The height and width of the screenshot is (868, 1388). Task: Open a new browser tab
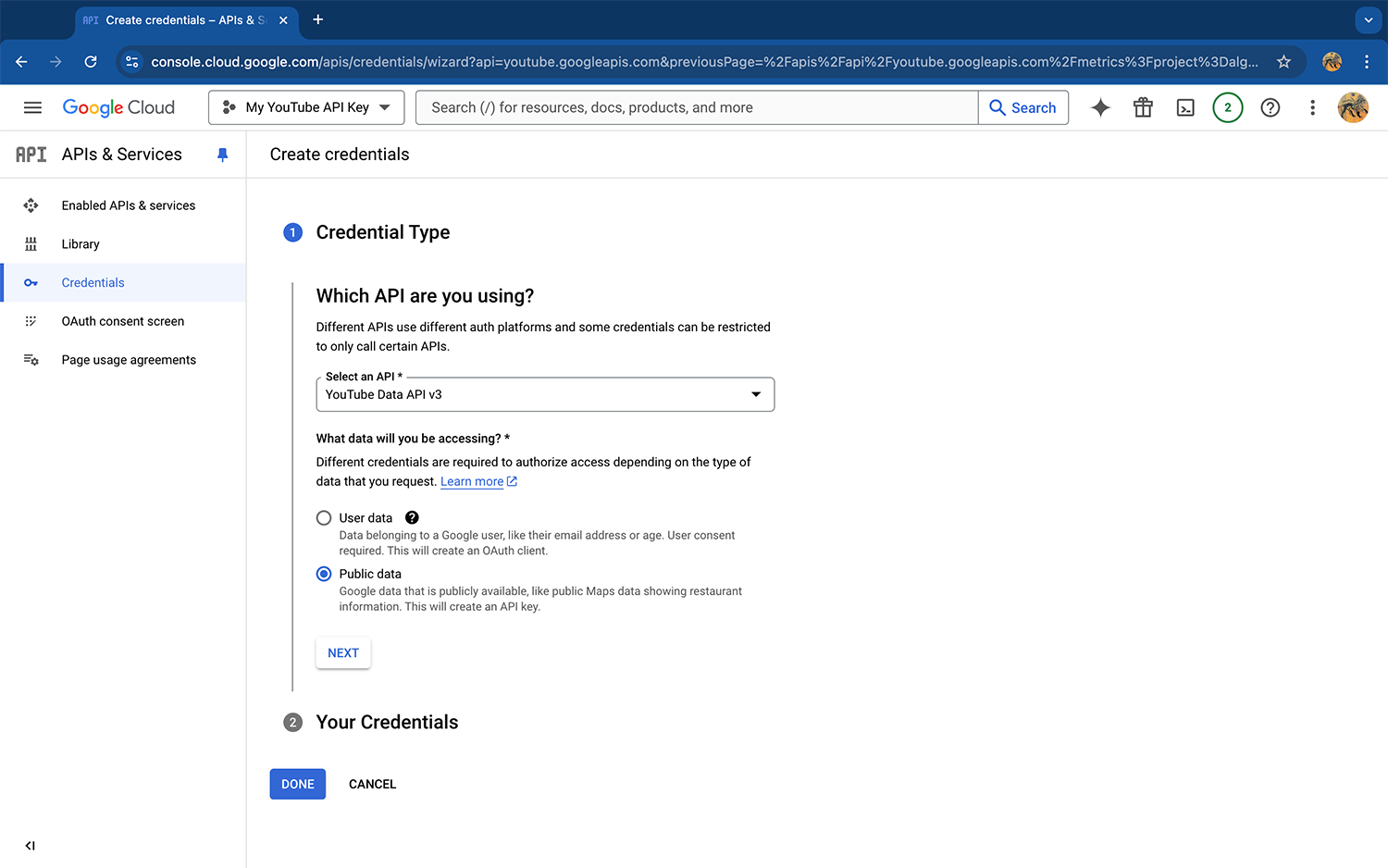[x=318, y=19]
